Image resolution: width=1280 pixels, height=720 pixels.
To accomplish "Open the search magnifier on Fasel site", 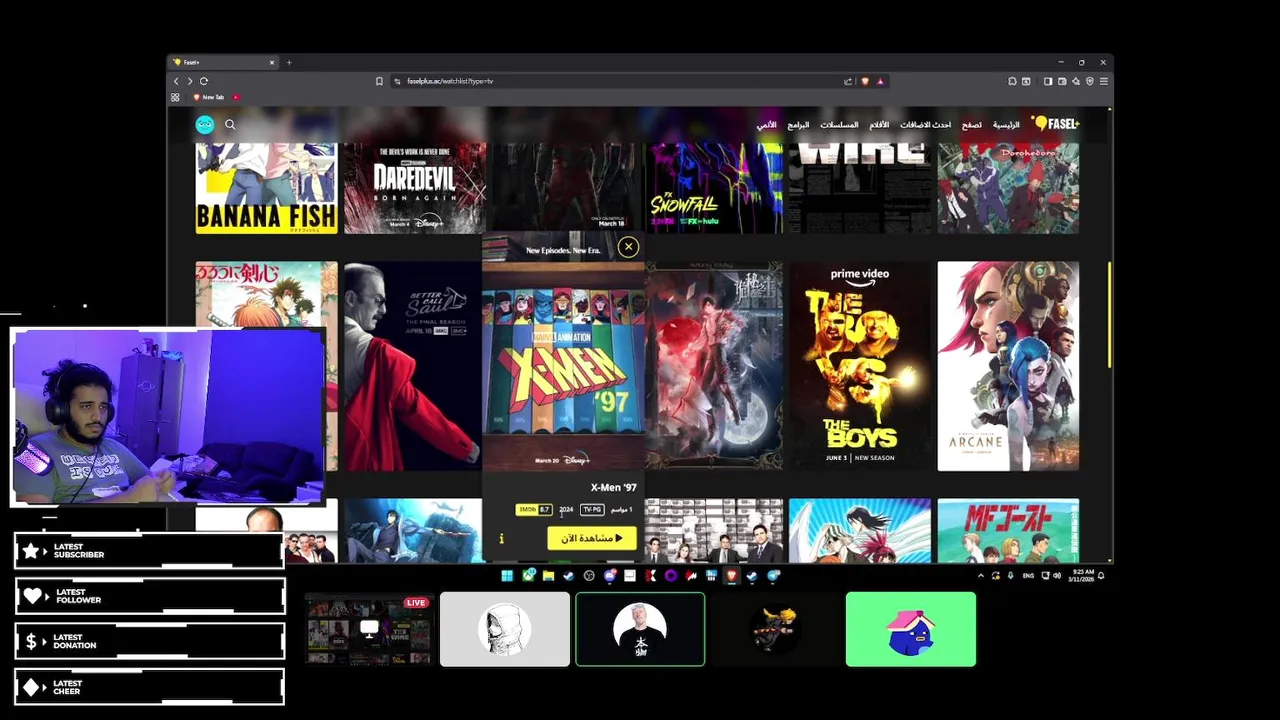I will click(230, 125).
